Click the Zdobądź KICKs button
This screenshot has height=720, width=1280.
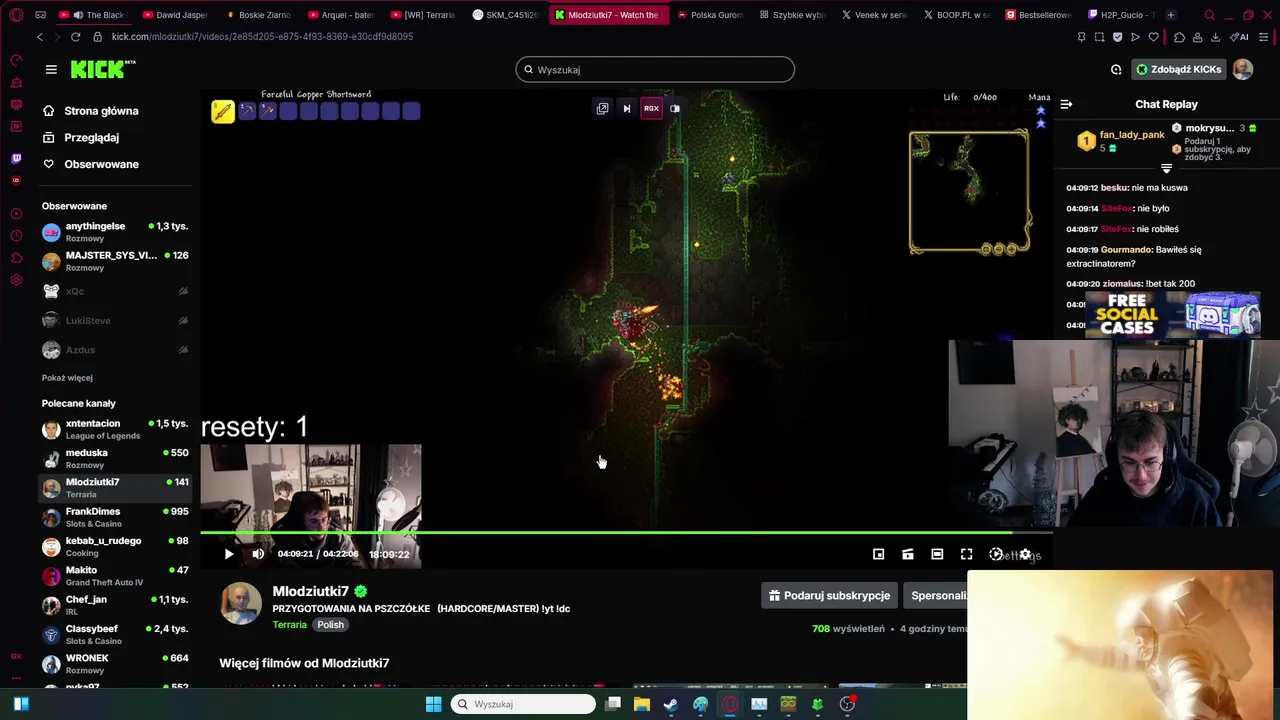(x=1179, y=69)
